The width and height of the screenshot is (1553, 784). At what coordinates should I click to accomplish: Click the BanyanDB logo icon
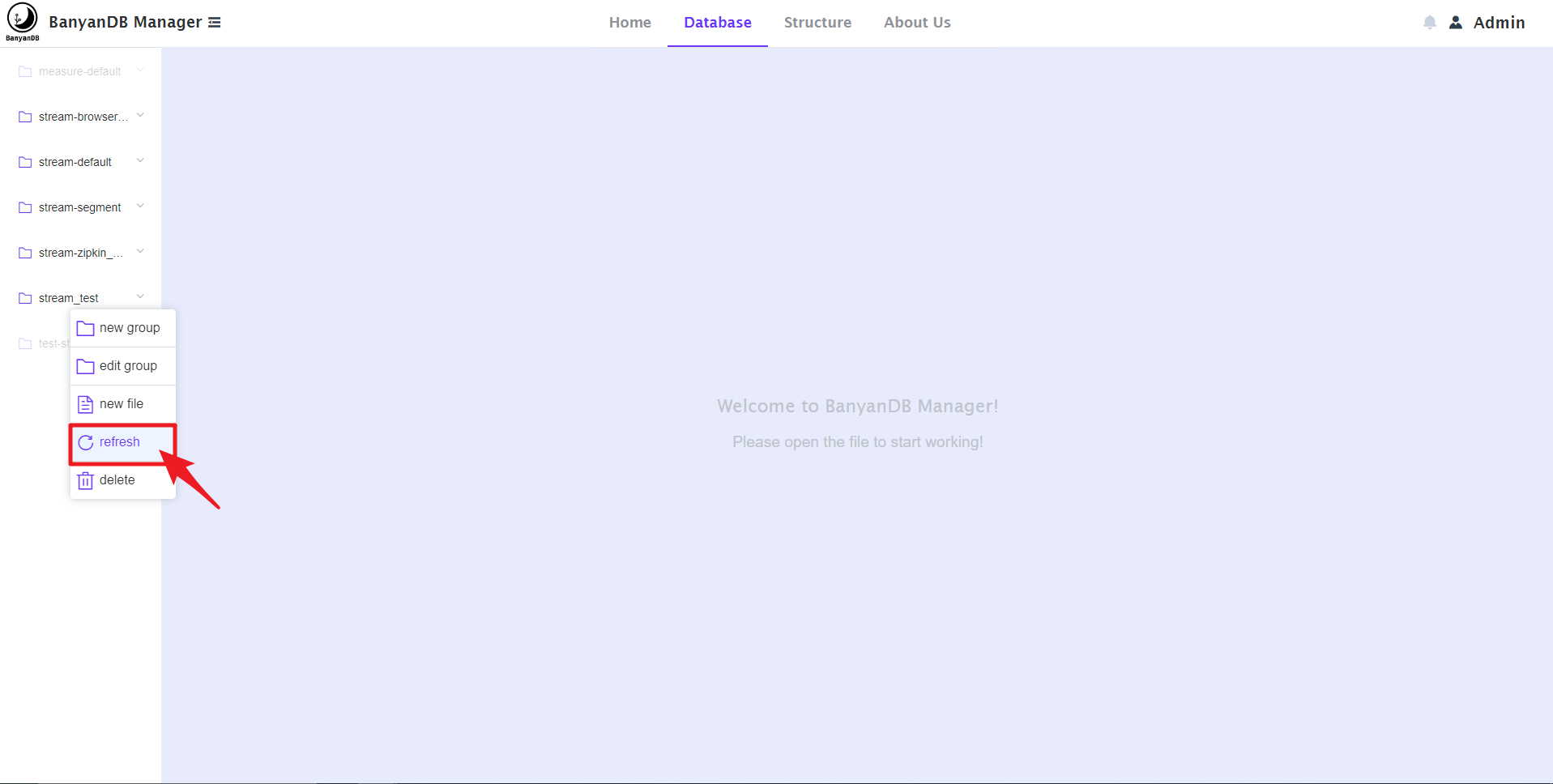23,22
